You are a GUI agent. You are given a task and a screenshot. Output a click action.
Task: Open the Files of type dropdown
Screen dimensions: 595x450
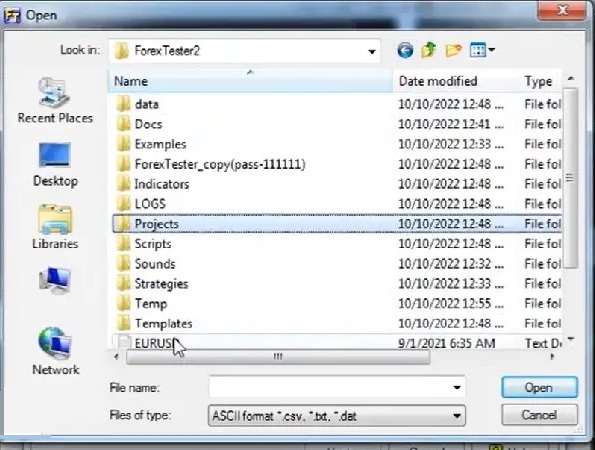coord(337,416)
